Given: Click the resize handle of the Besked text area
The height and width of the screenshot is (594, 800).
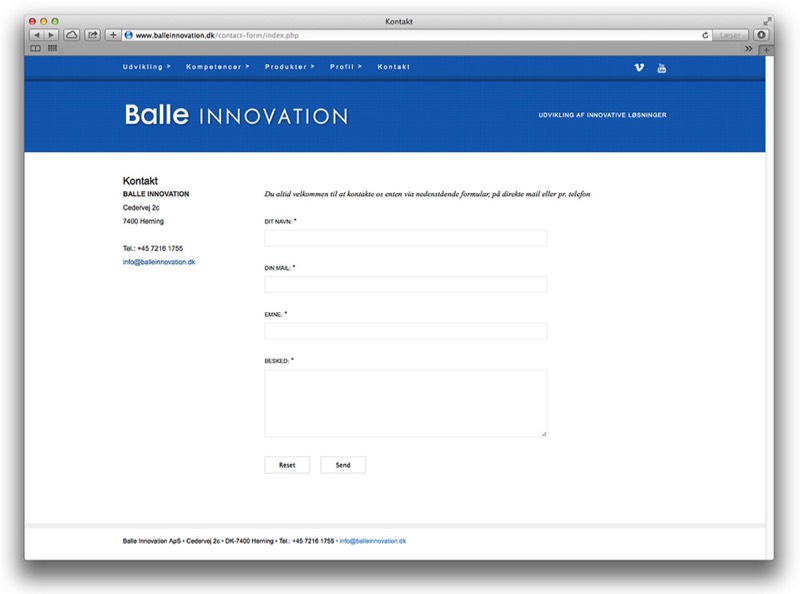Looking at the screenshot, I should 543,434.
